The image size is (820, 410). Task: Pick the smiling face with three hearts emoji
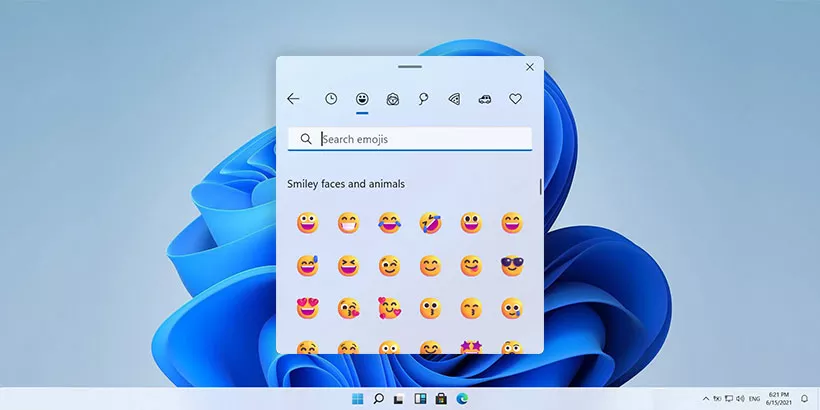(390, 309)
